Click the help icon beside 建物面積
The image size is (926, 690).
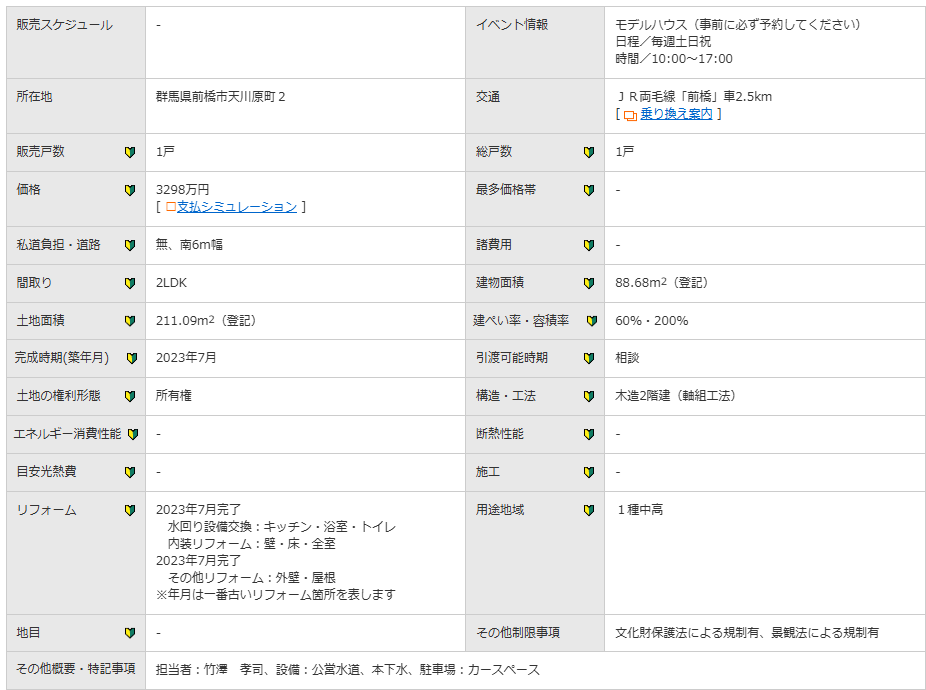589,283
